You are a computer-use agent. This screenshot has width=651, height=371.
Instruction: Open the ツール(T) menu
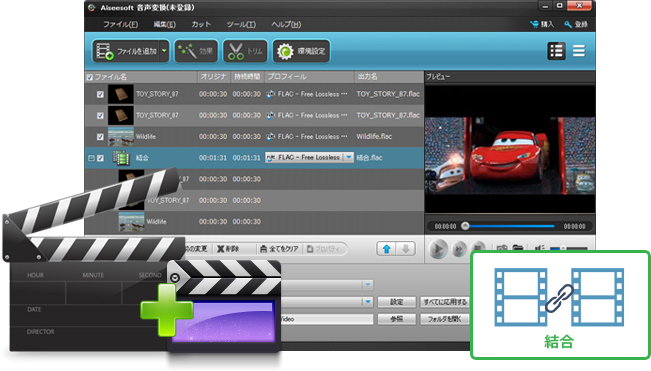pyautogui.click(x=241, y=24)
